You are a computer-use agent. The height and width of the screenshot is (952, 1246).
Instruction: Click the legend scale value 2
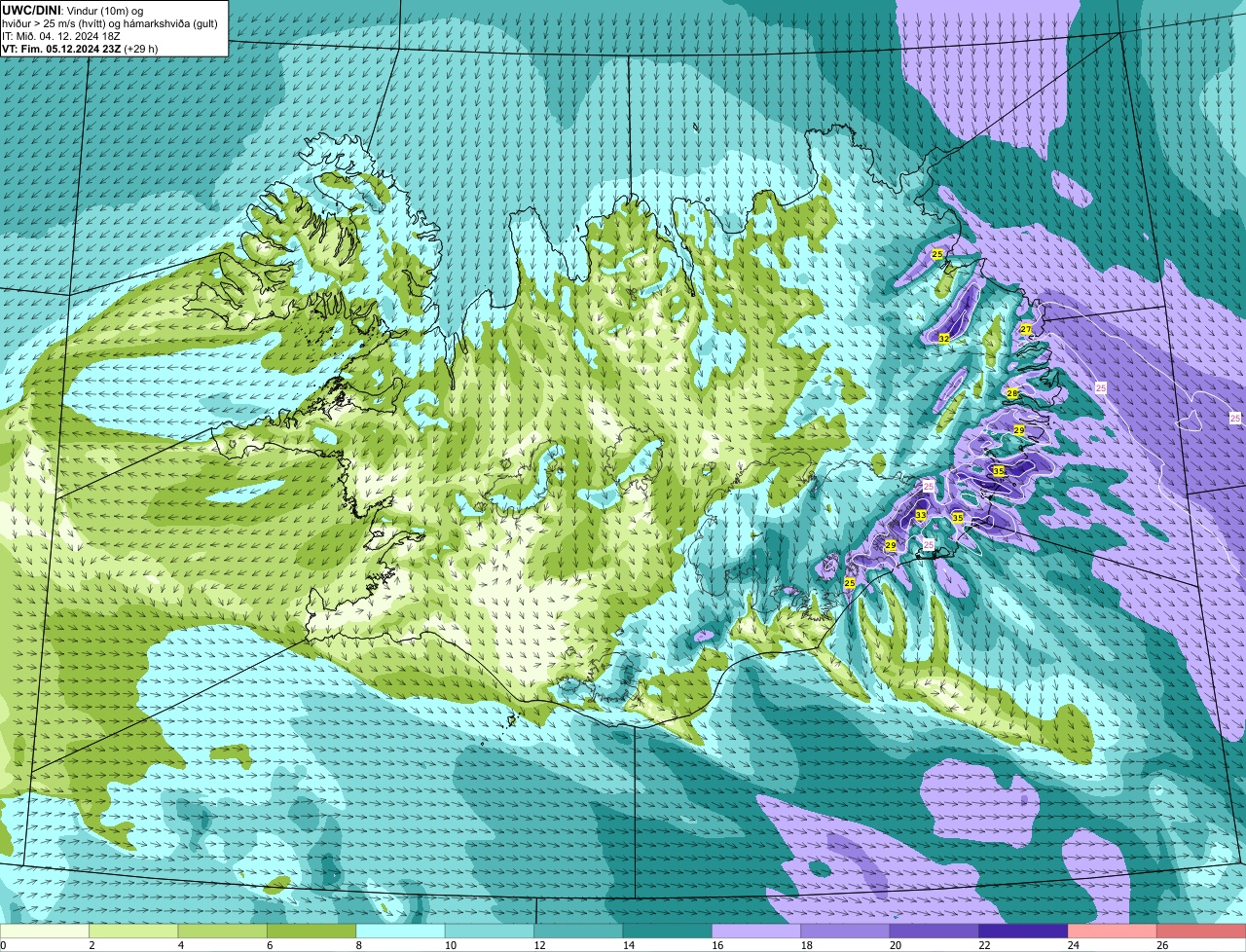point(92,945)
